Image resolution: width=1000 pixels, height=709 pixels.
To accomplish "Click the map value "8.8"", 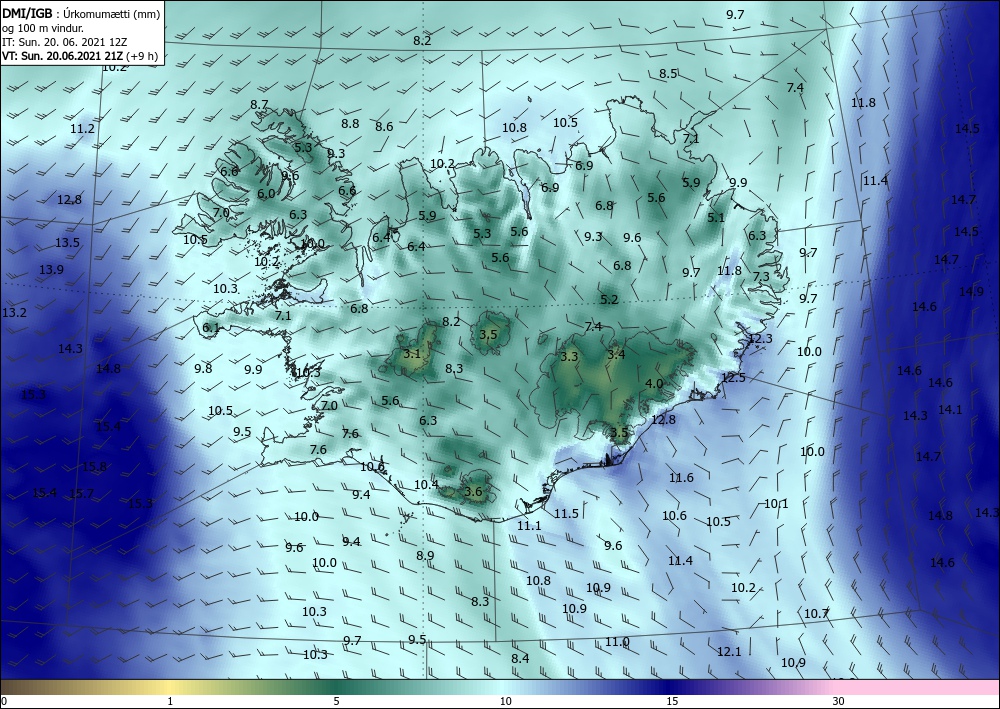I will point(350,124).
